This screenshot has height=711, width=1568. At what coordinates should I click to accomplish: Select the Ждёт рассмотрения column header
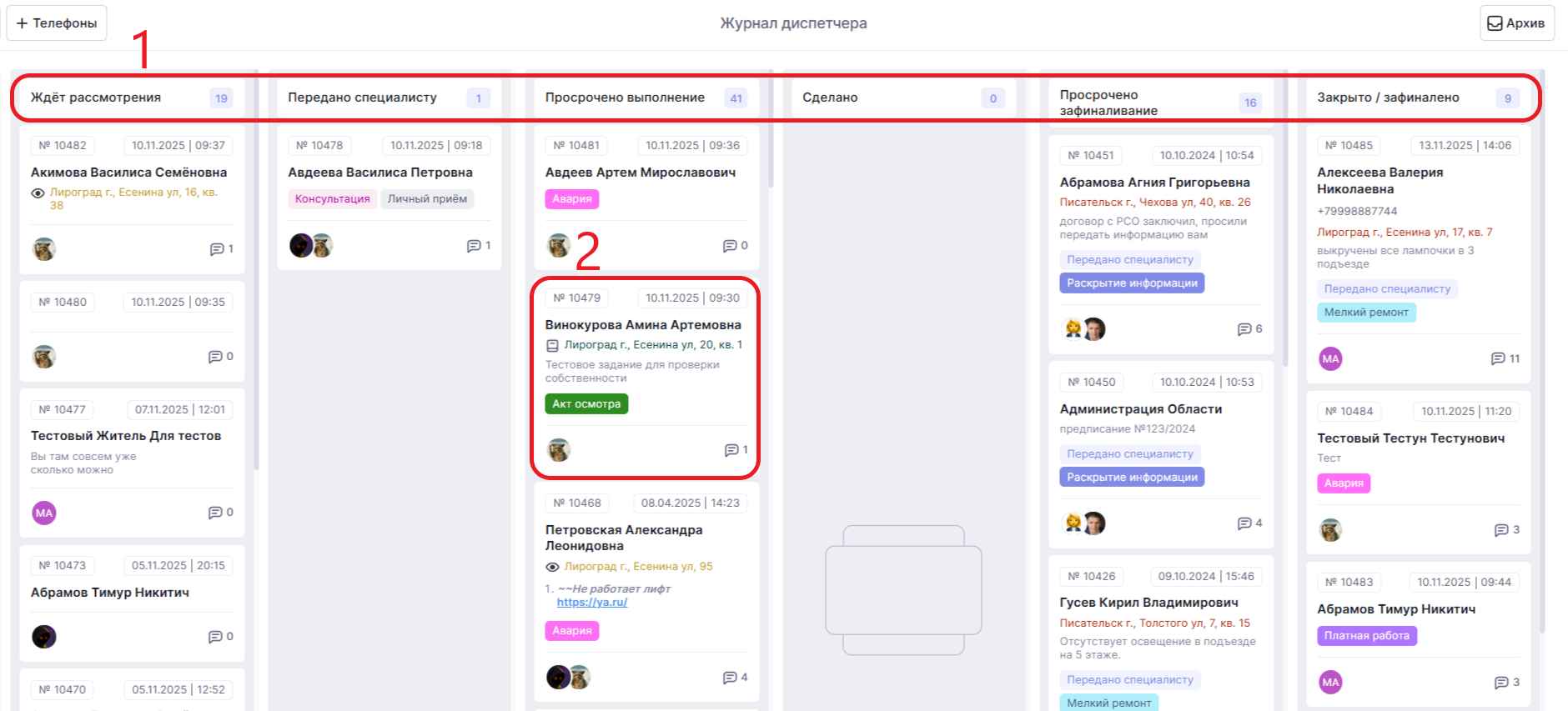tap(96, 98)
